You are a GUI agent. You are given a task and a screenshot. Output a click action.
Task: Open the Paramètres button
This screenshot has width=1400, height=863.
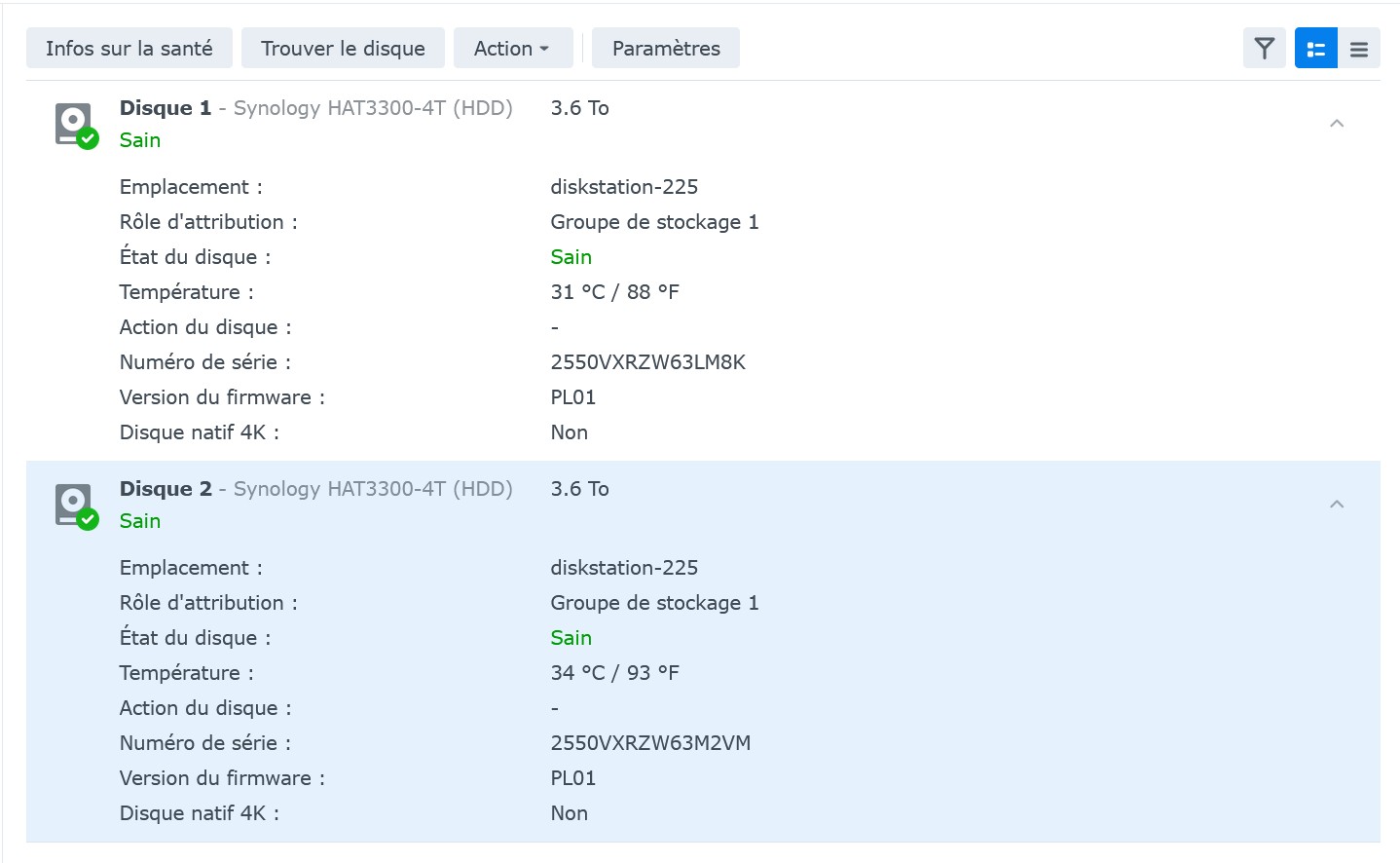(x=666, y=48)
